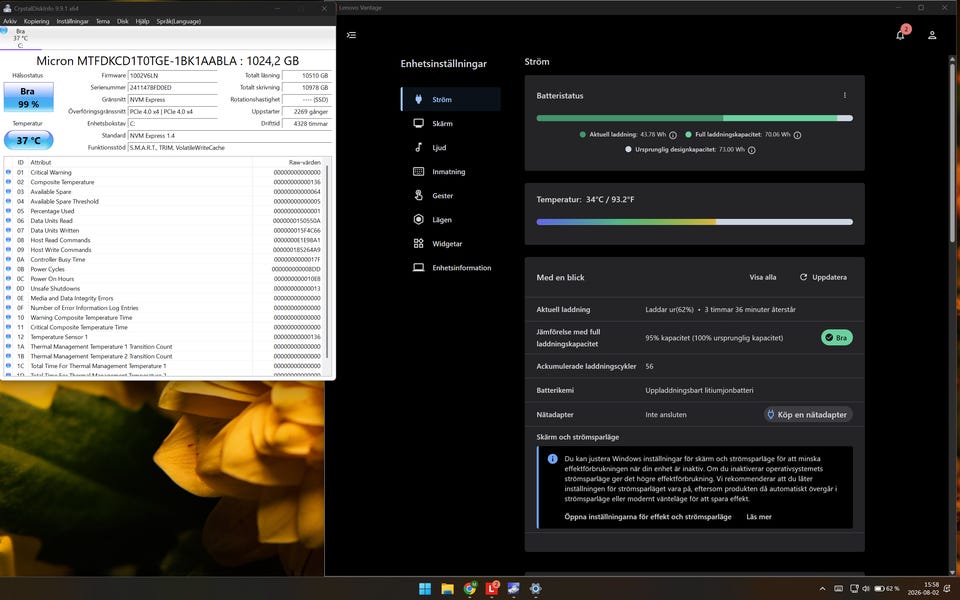Click the Drifttid value 4328 timmar
Viewport: 960px width, 600px height.
point(307,124)
